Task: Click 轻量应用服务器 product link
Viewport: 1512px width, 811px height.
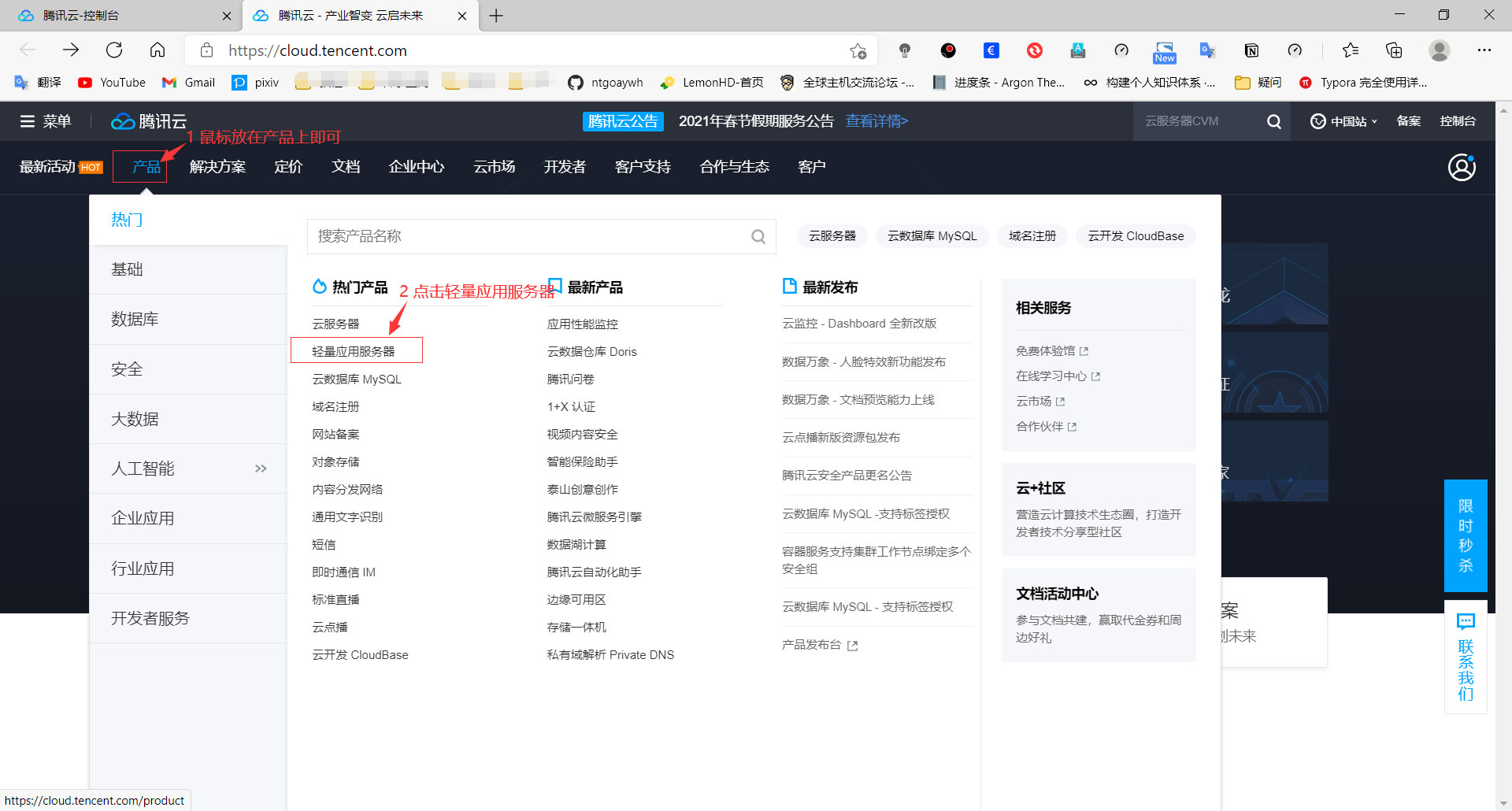Action: pos(354,351)
